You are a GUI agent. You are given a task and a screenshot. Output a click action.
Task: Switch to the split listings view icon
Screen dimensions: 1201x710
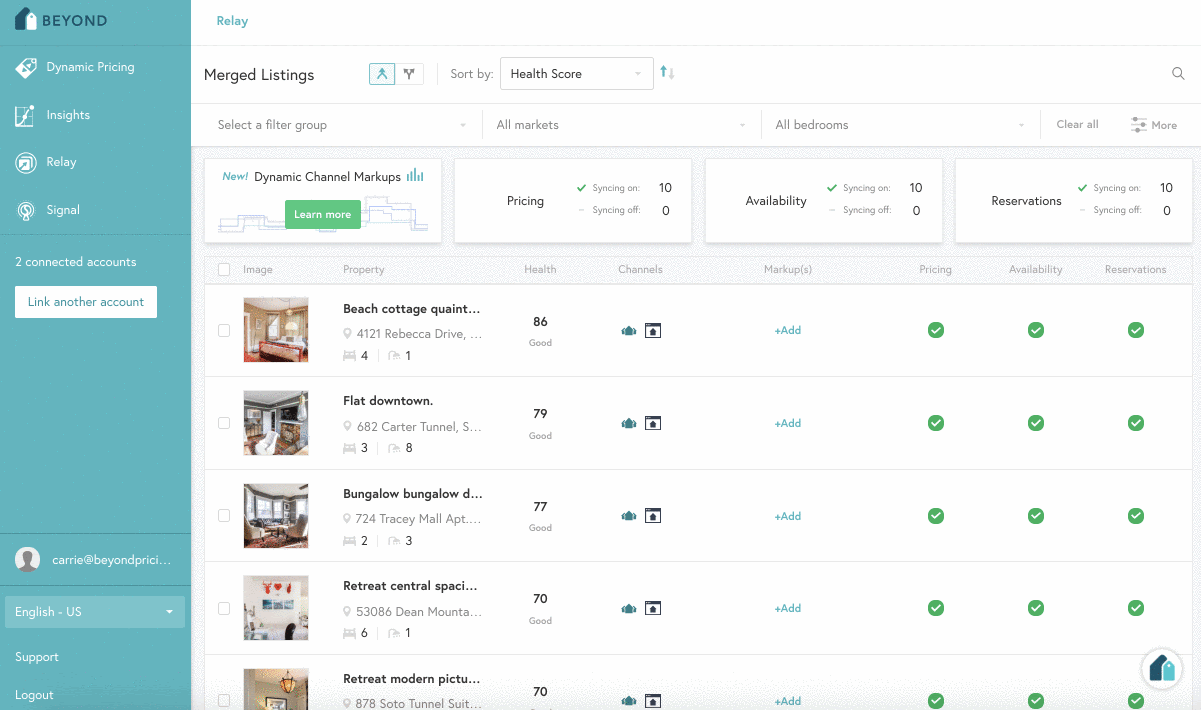tap(410, 74)
